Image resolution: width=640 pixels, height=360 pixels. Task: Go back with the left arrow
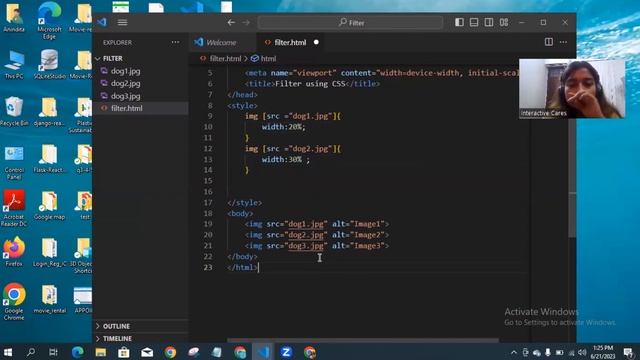point(231,22)
